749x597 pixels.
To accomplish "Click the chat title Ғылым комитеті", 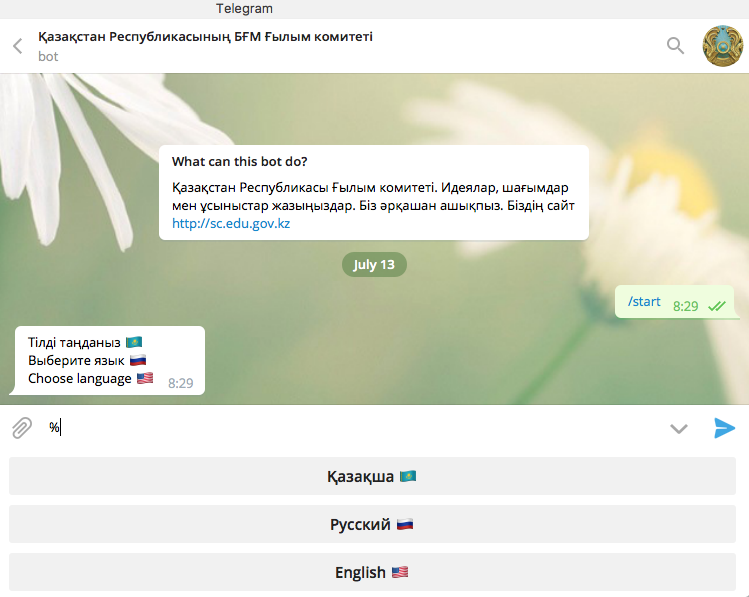I will coord(205,37).
